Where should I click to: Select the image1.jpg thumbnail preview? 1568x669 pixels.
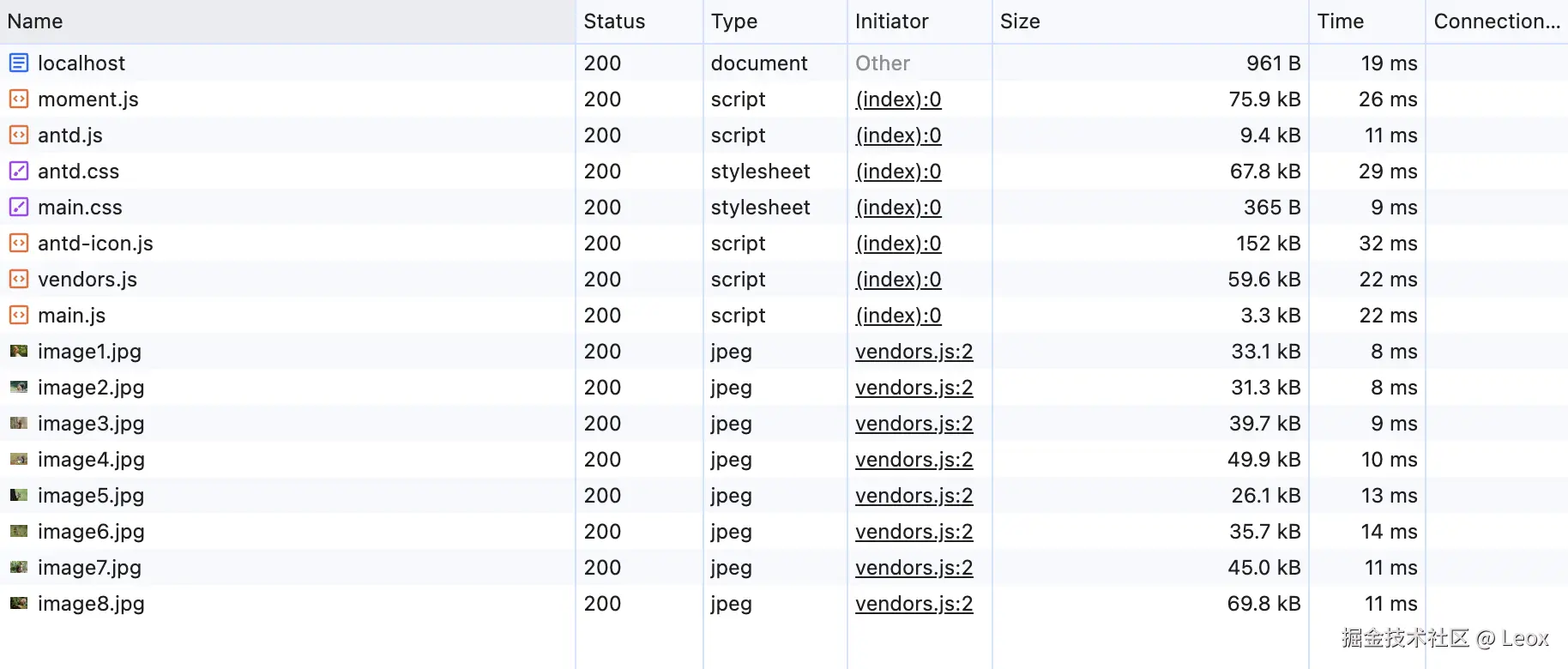(x=19, y=351)
